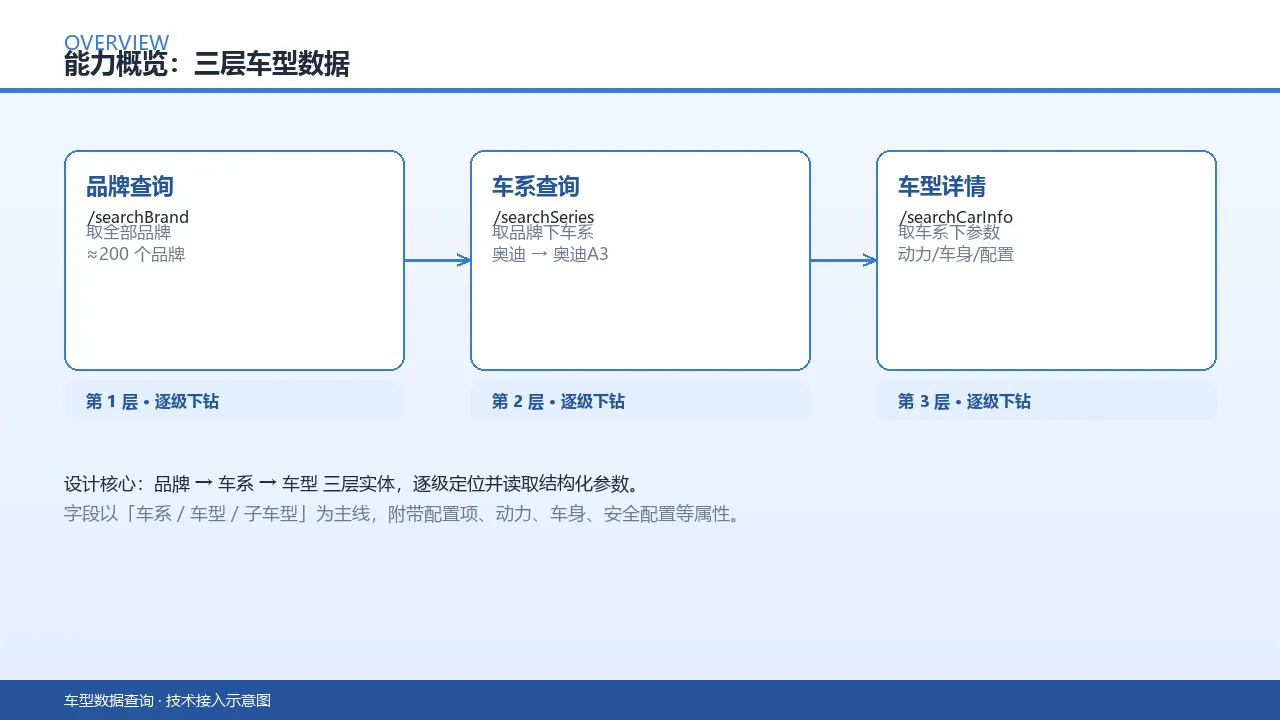
Task: Click the 车系查询 card heading
Action: (536, 186)
